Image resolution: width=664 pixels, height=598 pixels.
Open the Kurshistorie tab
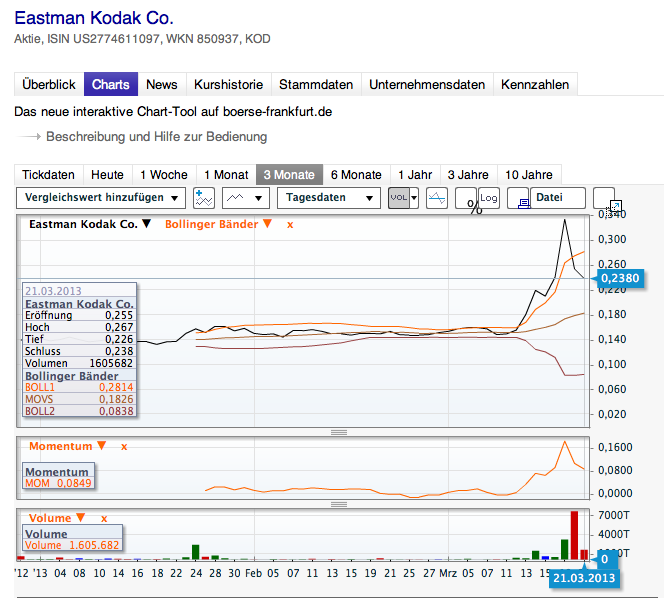coord(229,84)
